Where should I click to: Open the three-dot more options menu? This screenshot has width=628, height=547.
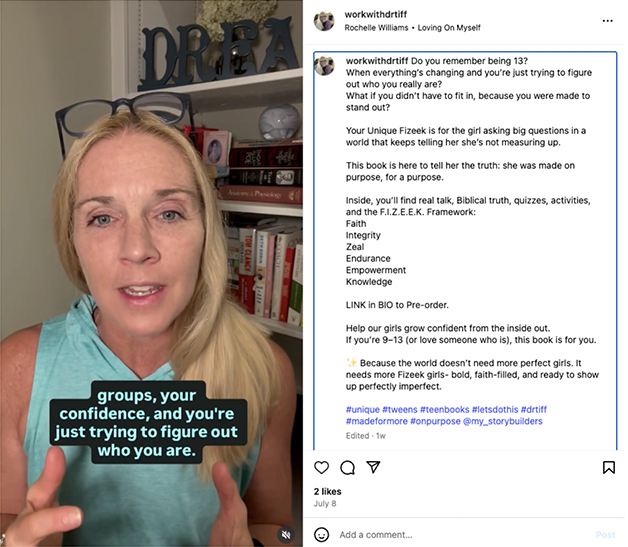(607, 21)
